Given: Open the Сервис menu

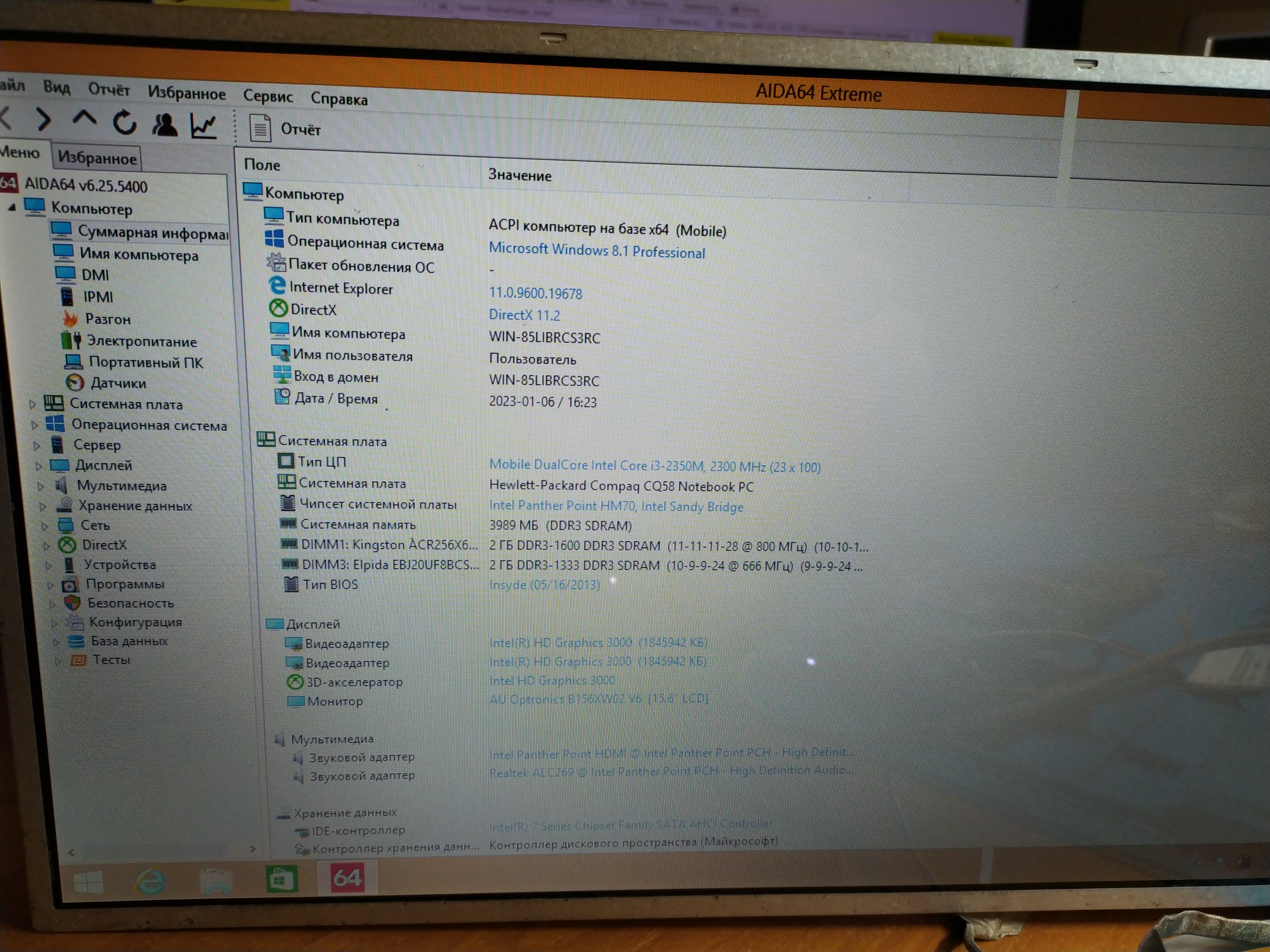Looking at the screenshot, I should 268,96.
